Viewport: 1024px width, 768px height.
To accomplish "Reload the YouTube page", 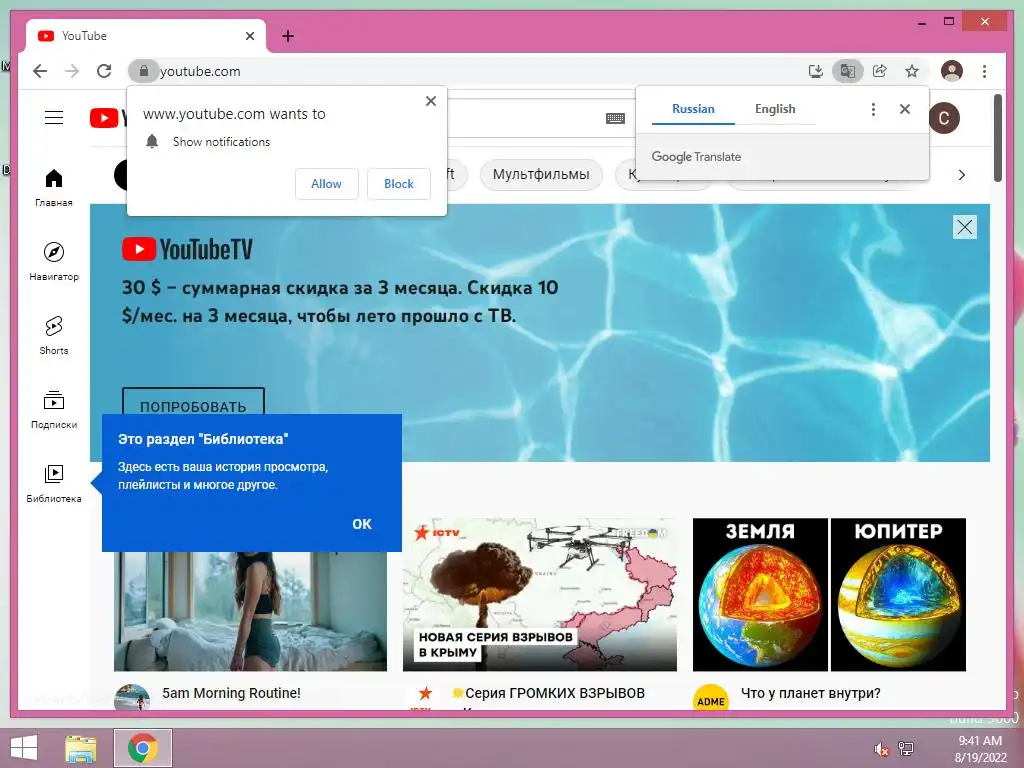I will pyautogui.click(x=104, y=71).
